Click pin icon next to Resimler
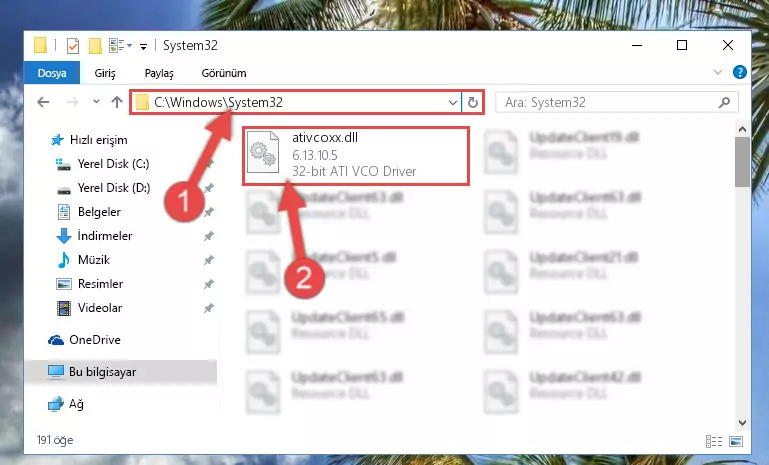The height and width of the screenshot is (465, 769). (208, 284)
